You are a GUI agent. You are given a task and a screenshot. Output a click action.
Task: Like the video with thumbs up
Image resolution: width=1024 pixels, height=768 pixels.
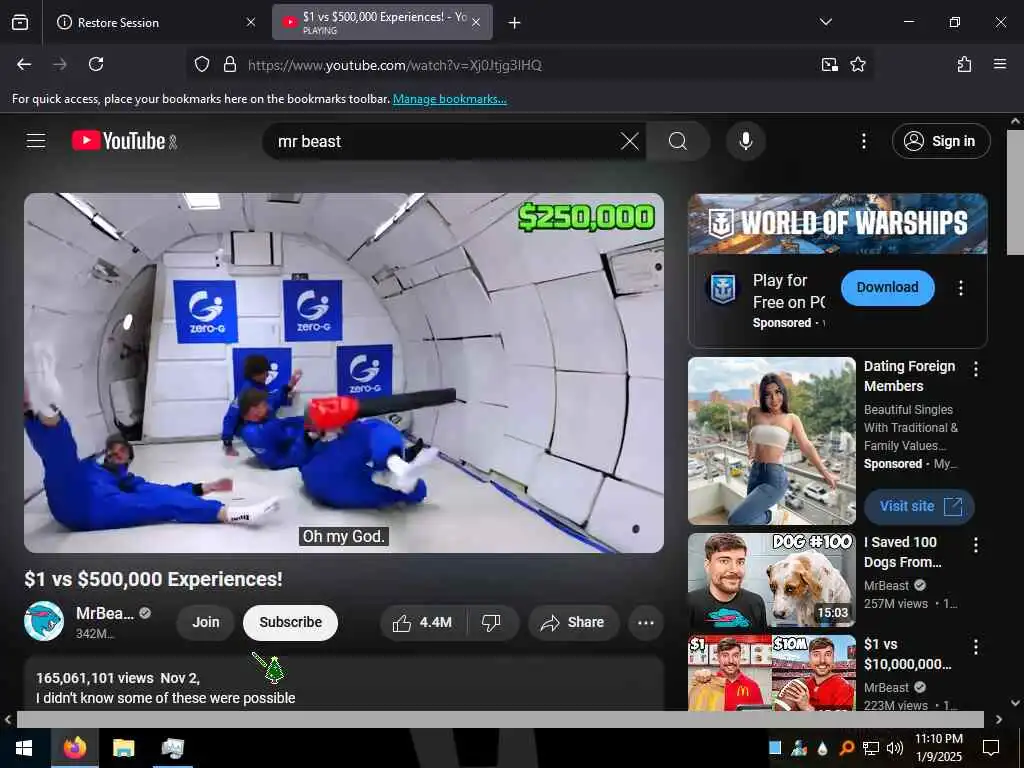pos(423,623)
